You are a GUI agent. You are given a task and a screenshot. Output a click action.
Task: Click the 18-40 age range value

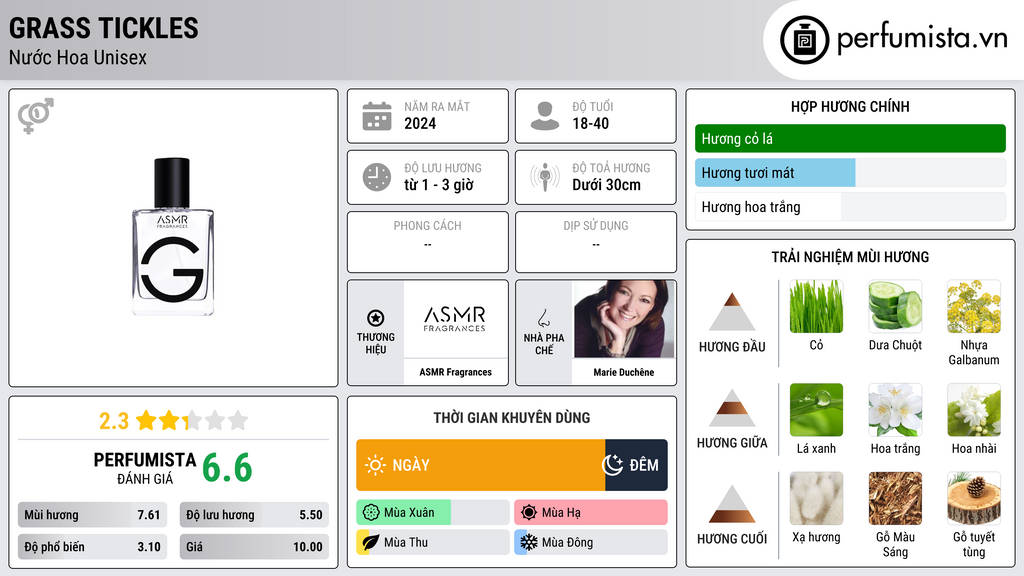click(x=591, y=123)
